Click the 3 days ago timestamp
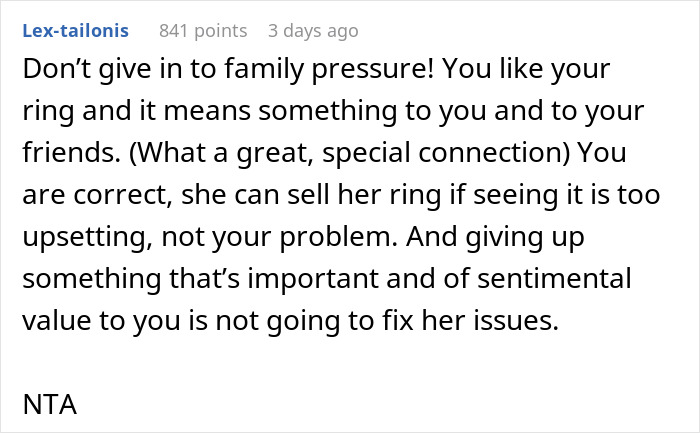Screen dimensions: 700x433 [x=312, y=31]
